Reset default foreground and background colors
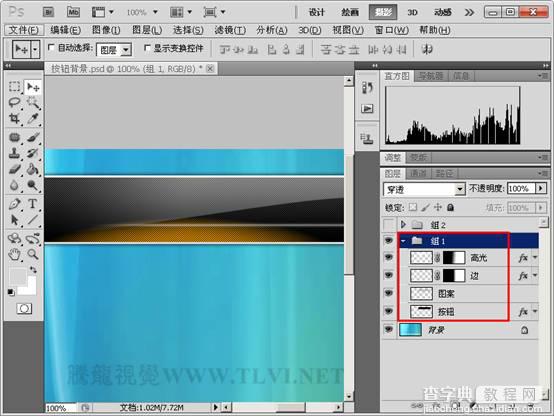 click(x=11, y=292)
